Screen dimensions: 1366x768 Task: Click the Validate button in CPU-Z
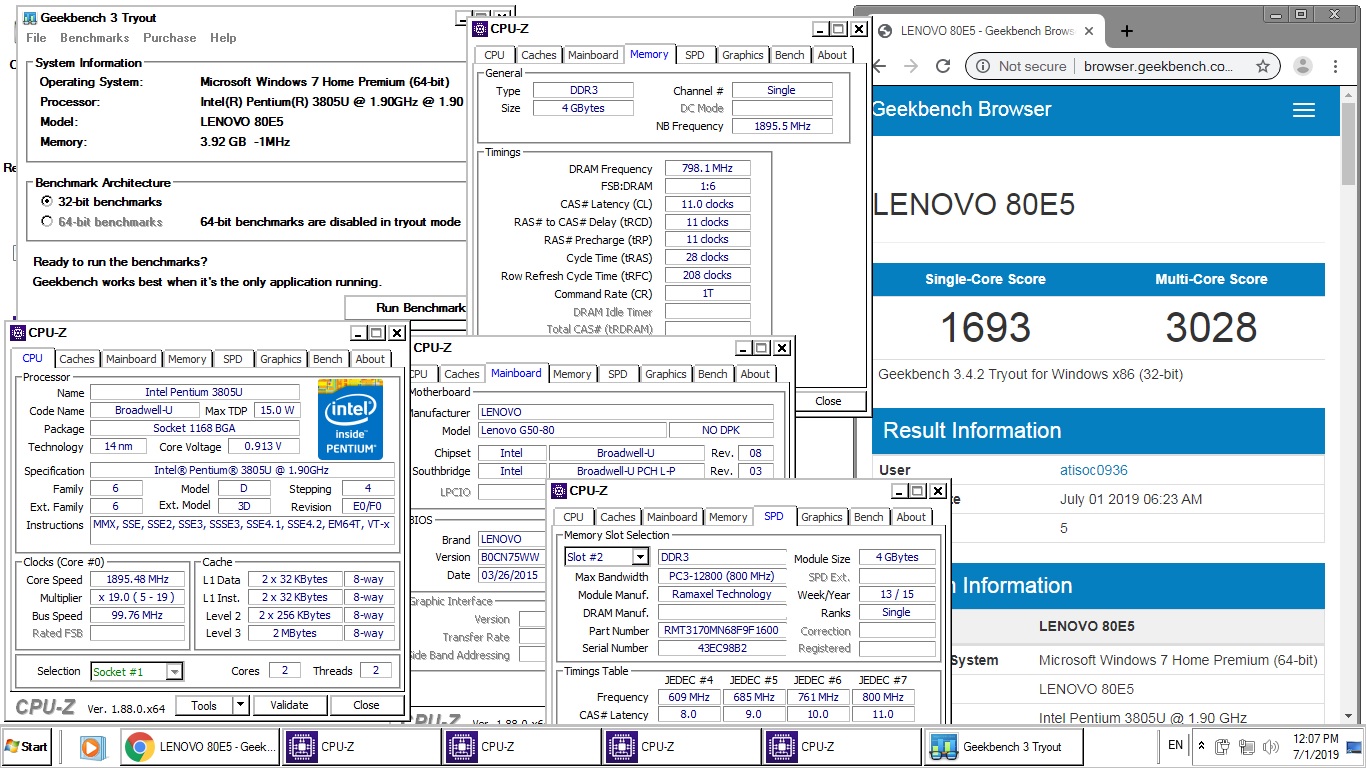tap(289, 705)
